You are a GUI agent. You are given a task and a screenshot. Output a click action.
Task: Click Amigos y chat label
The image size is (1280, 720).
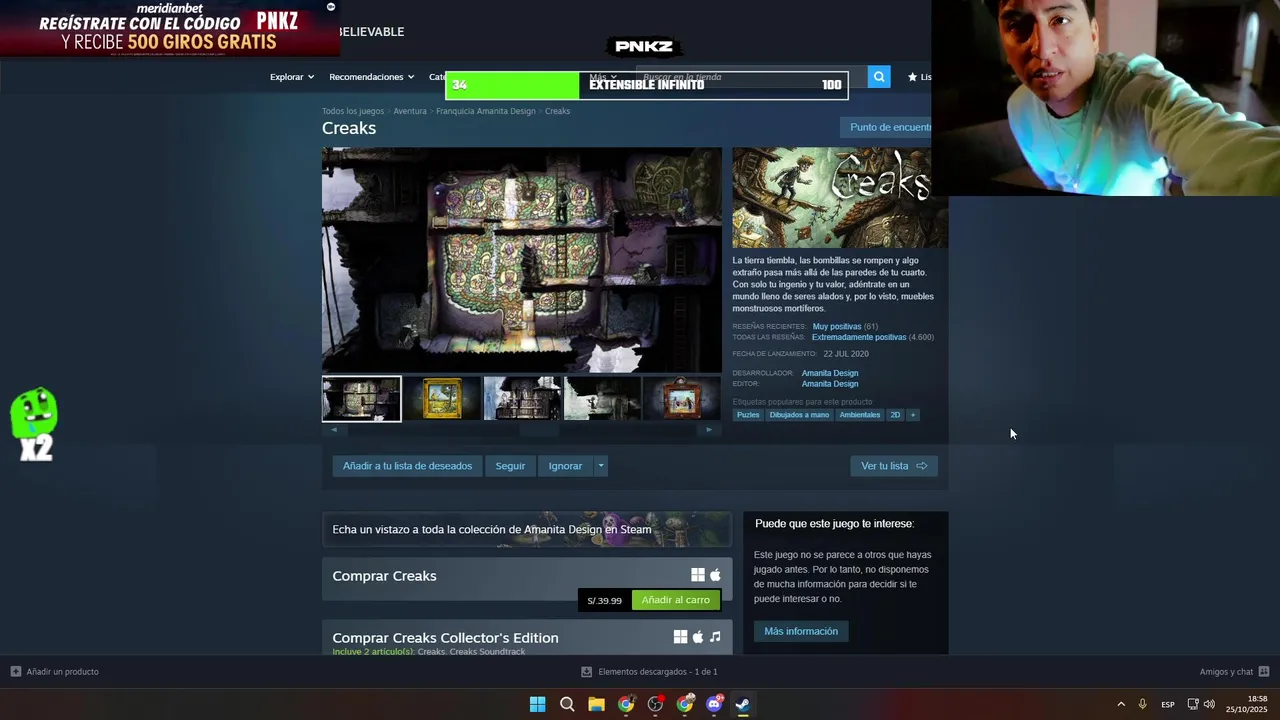coord(1226,672)
